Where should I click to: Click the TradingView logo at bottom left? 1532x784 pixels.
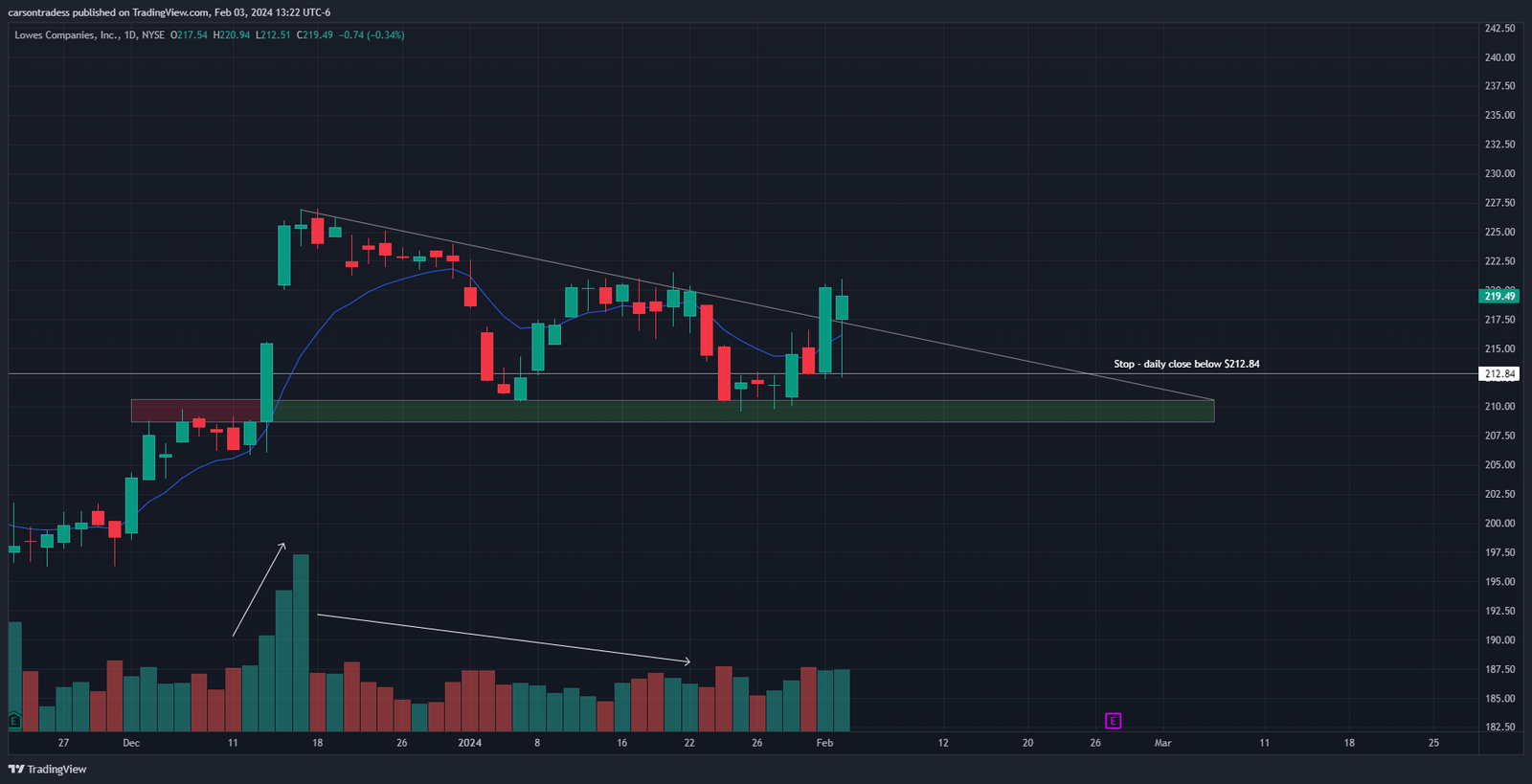click(47, 769)
